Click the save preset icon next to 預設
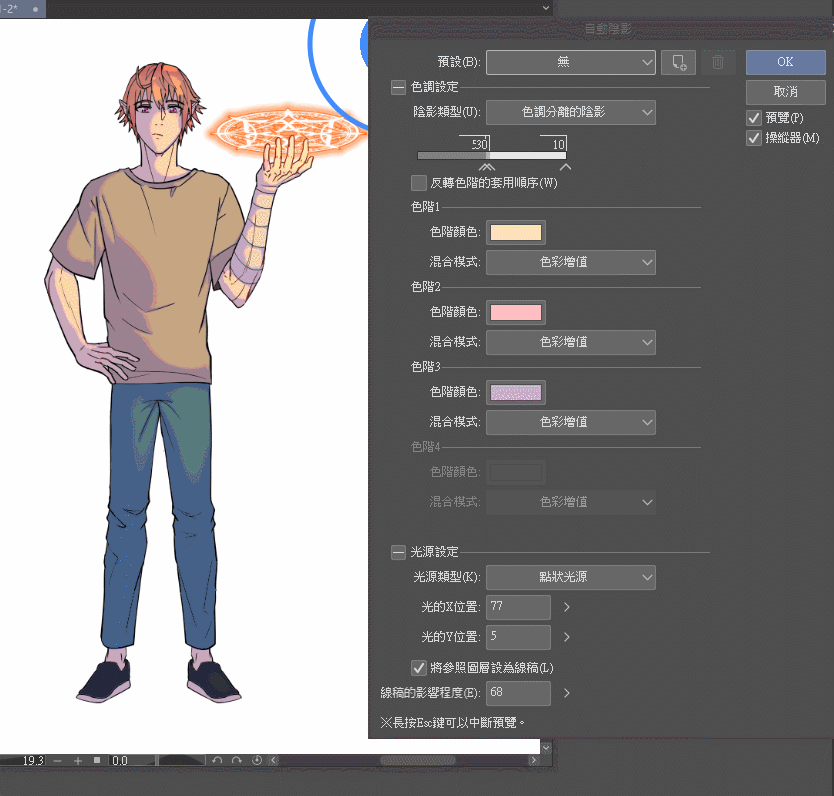 678,63
